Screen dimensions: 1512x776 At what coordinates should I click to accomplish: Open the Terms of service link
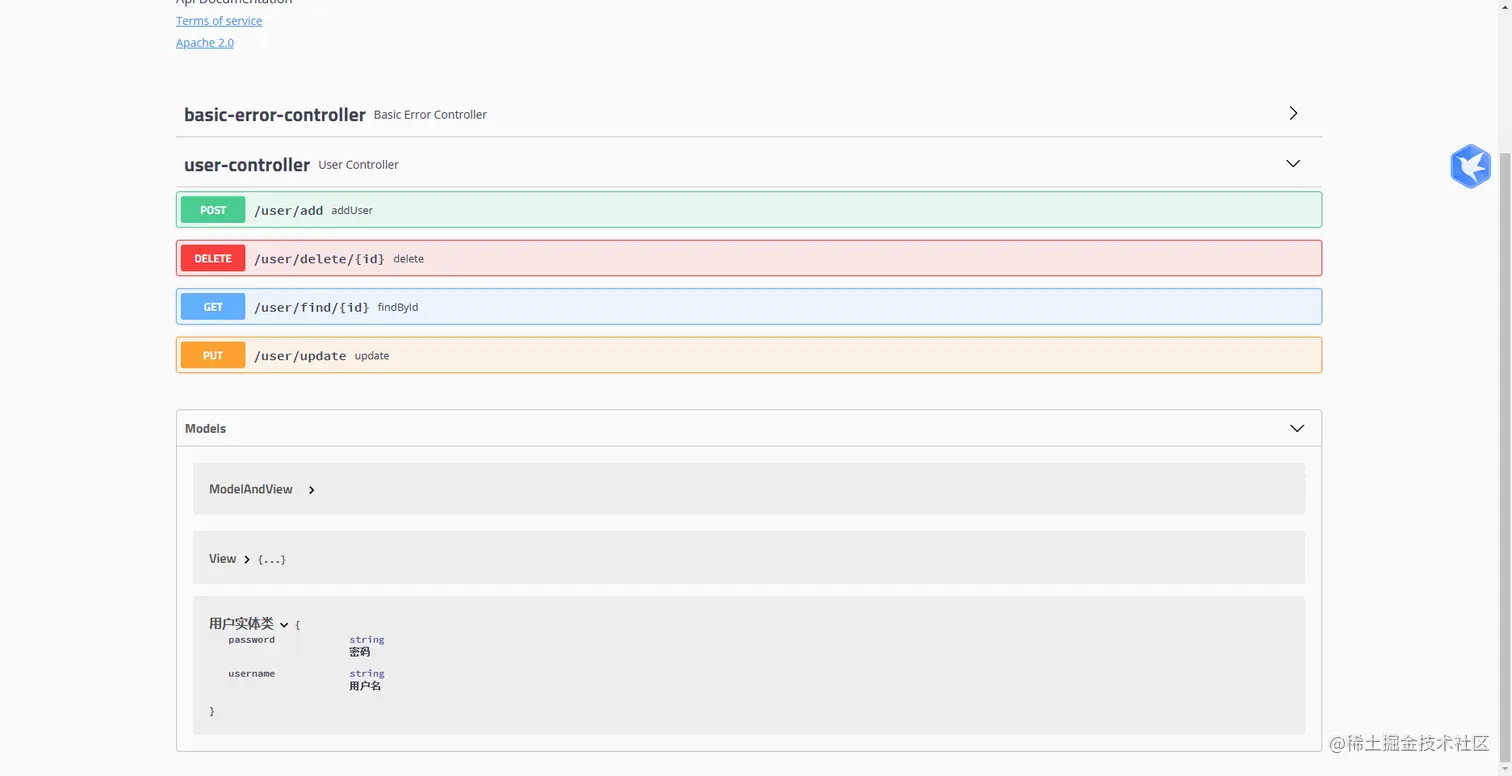[x=219, y=21]
